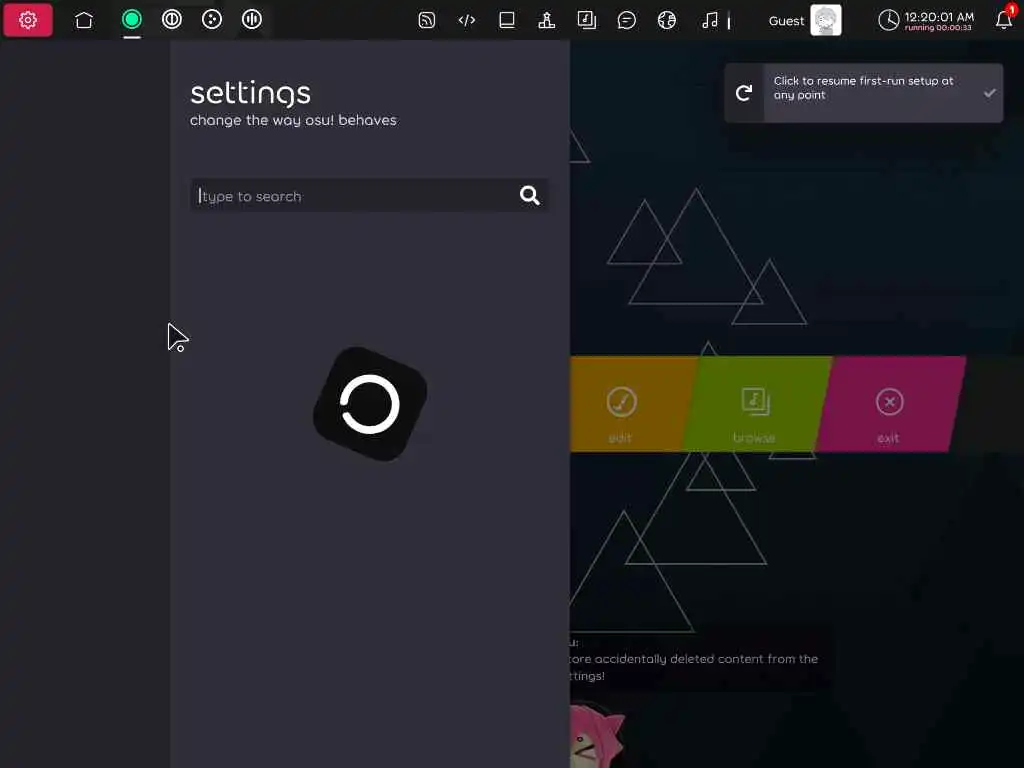This screenshot has height=768, width=1024.
Task: Click the circular arrow resume icon
Action: [744, 93]
